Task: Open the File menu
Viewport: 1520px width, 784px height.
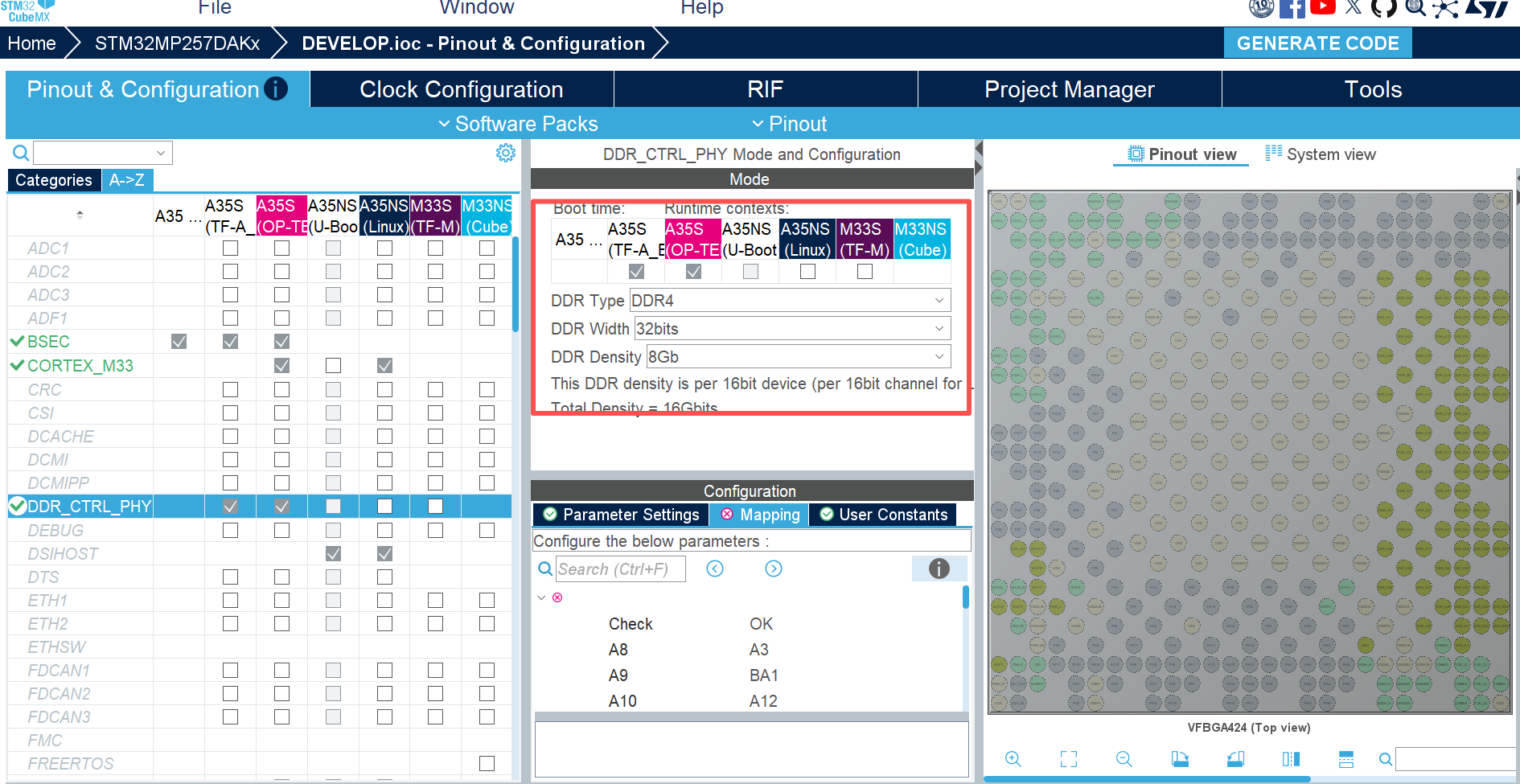Action: [215, 8]
